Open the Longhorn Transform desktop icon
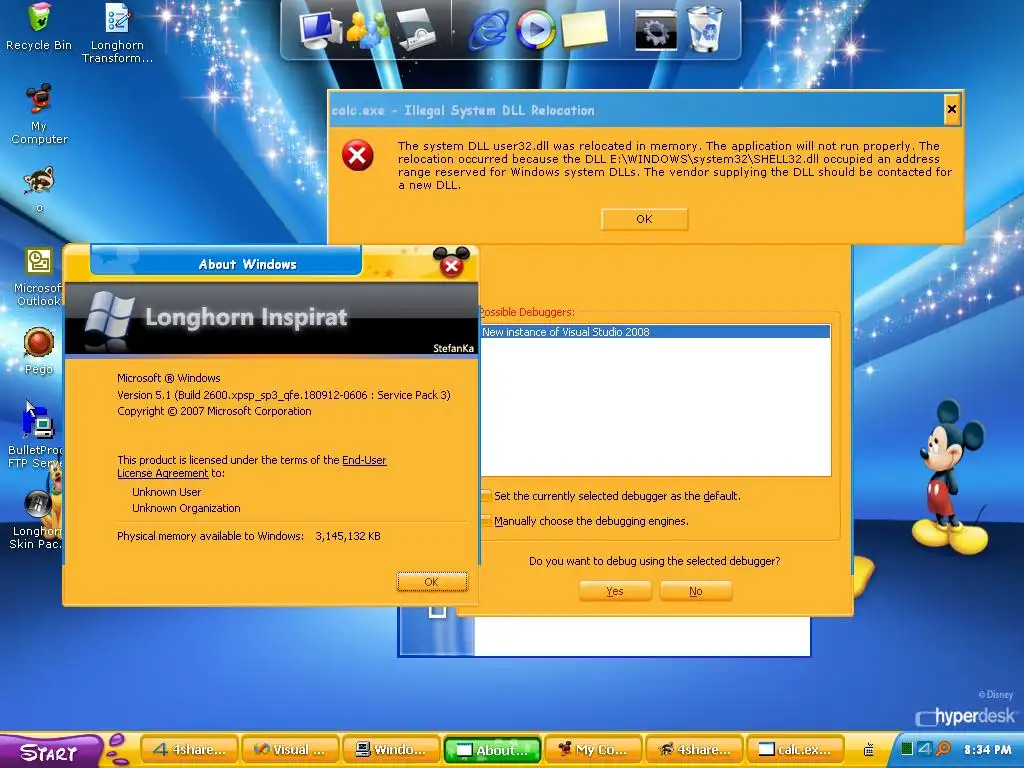The width and height of the screenshot is (1024, 768). point(118,31)
